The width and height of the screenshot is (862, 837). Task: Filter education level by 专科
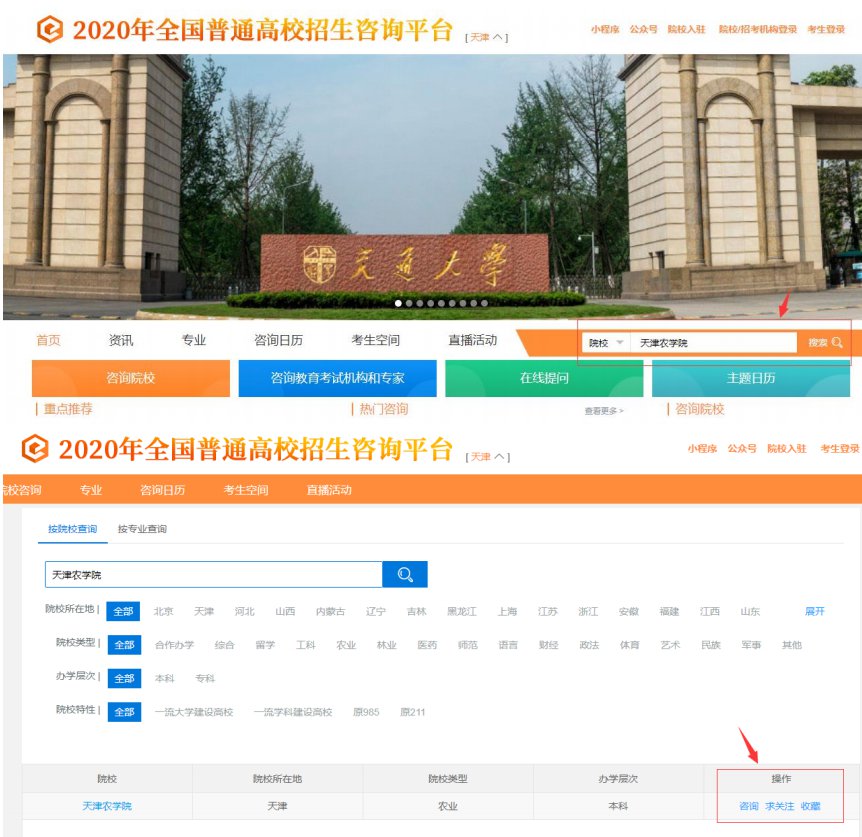tap(205, 678)
